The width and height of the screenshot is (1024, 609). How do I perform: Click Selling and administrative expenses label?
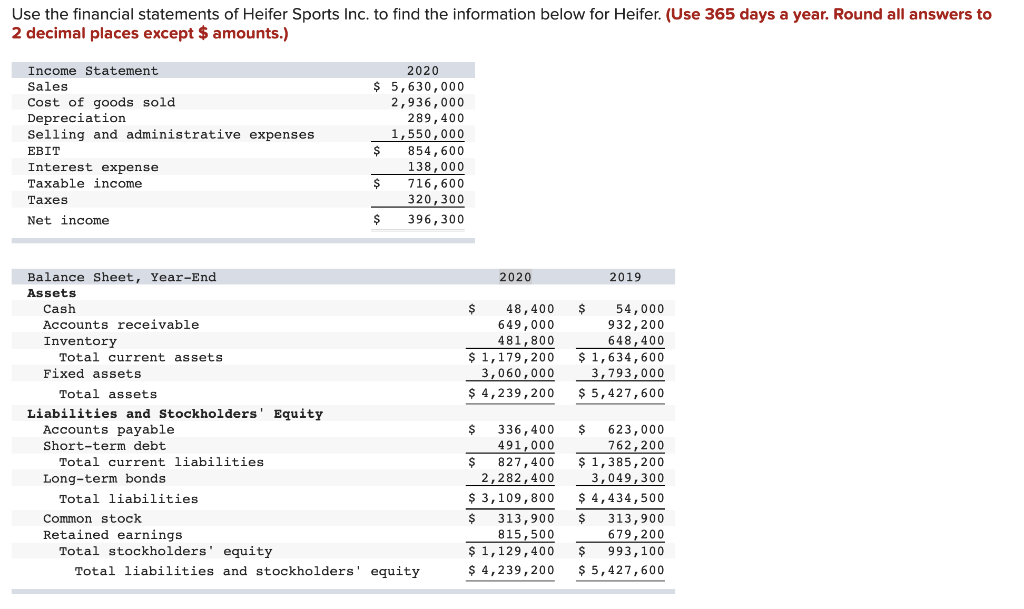pos(170,134)
